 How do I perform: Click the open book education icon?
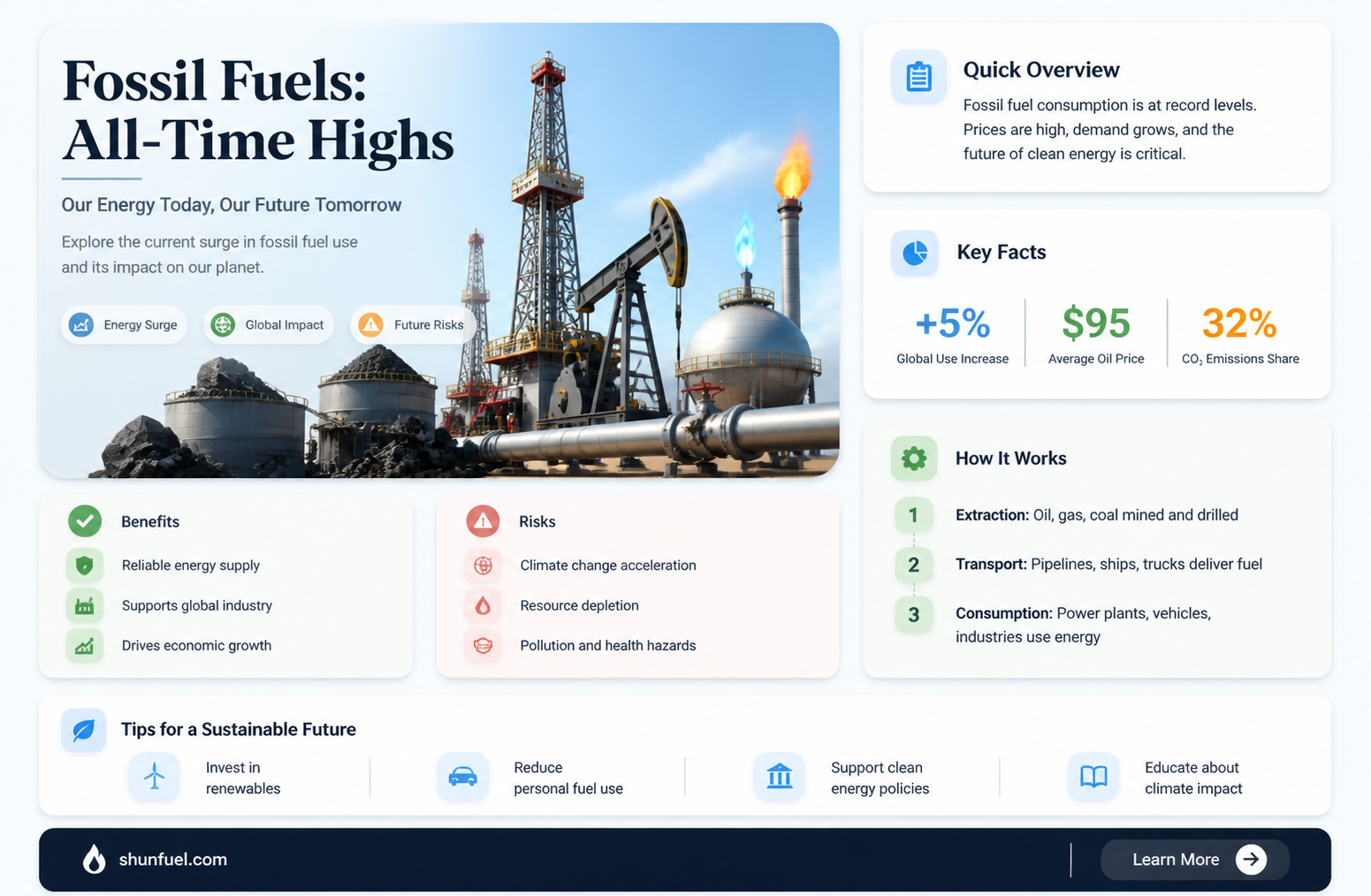pyautogui.click(x=1093, y=777)
